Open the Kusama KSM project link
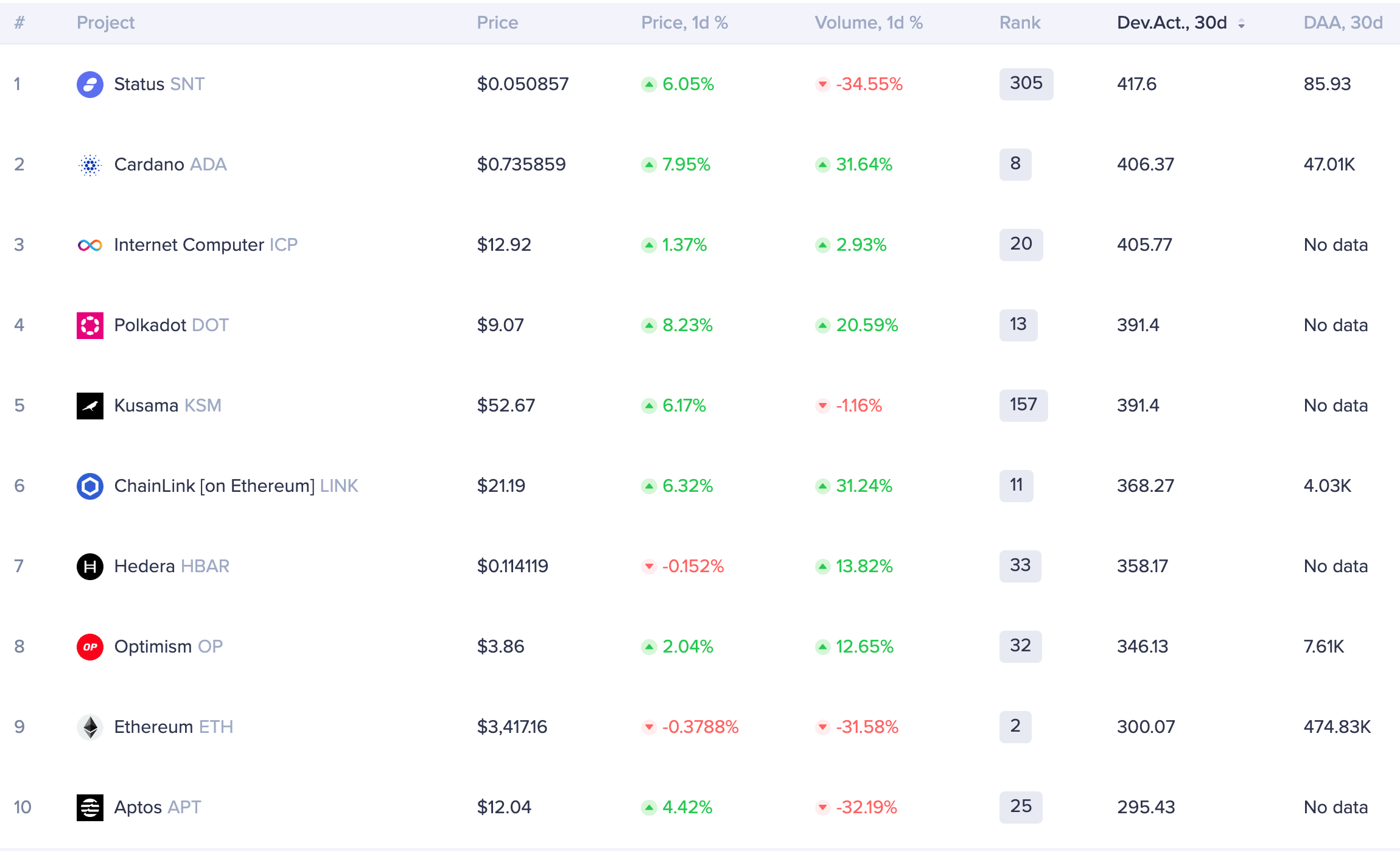This screenshot has width=1400, height=851. point(167,405)
